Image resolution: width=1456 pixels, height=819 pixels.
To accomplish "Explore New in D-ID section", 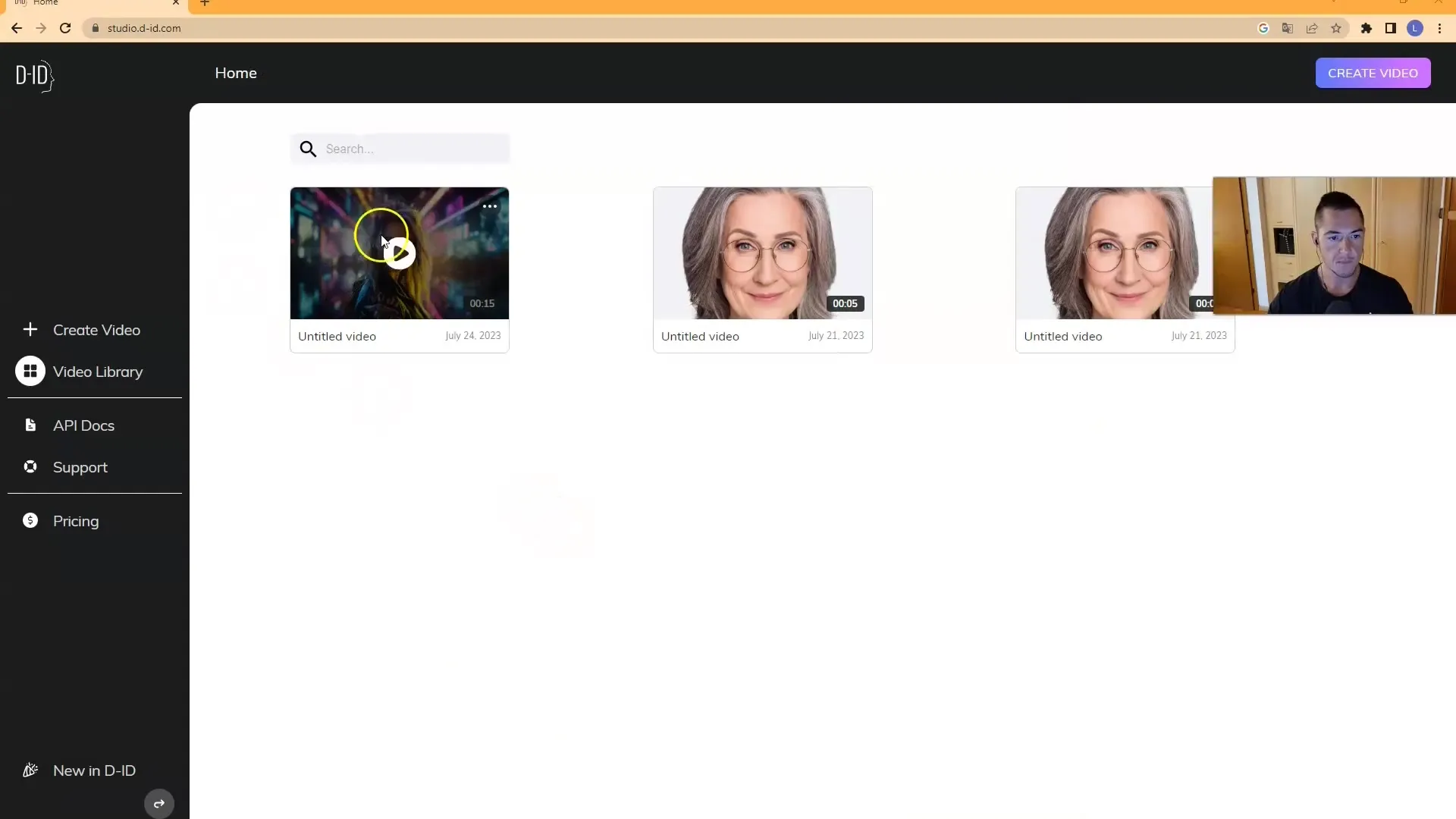I will point(94,769).
